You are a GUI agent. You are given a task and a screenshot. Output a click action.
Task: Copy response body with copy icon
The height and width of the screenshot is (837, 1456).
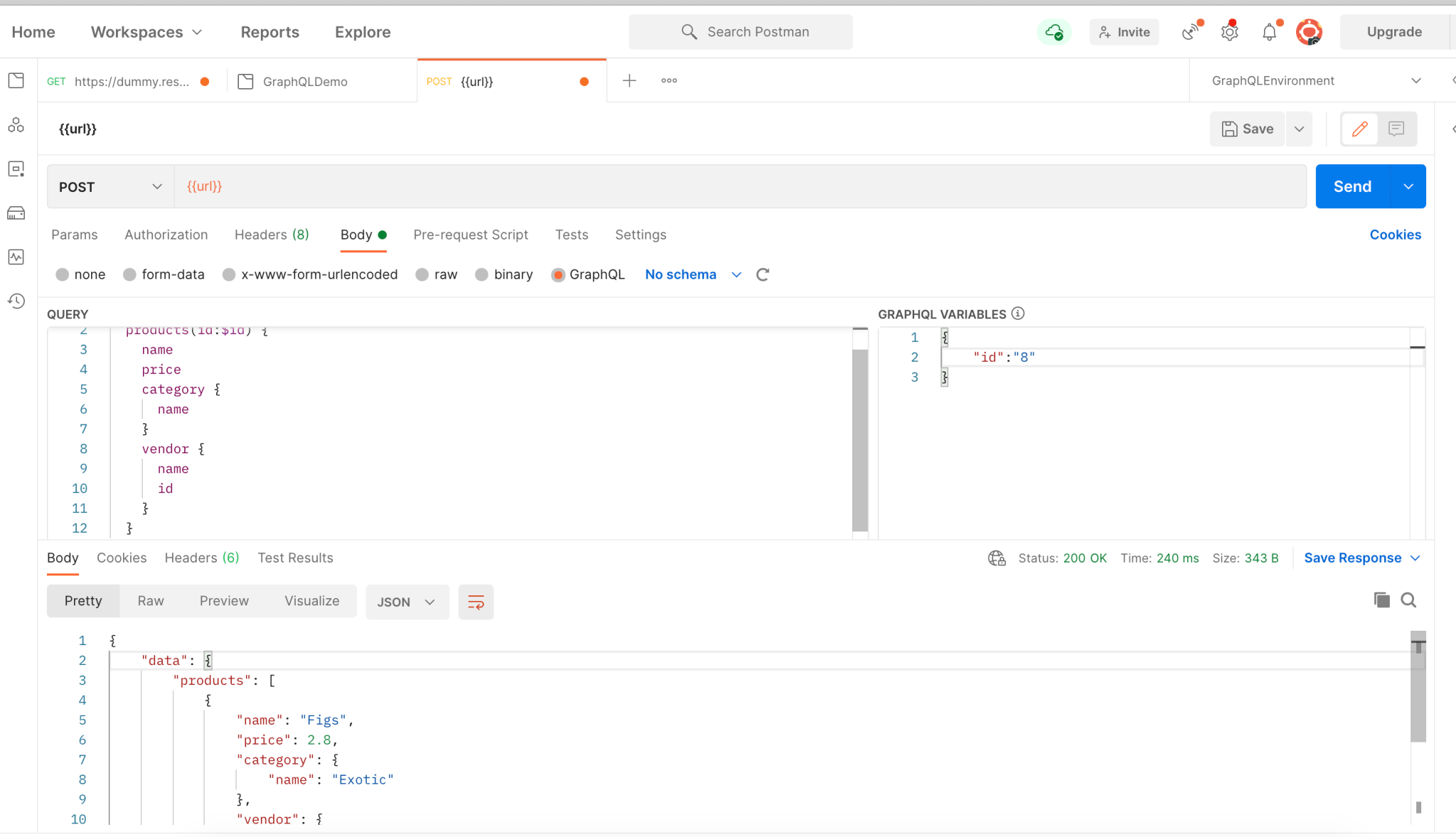coord(1381,600)
